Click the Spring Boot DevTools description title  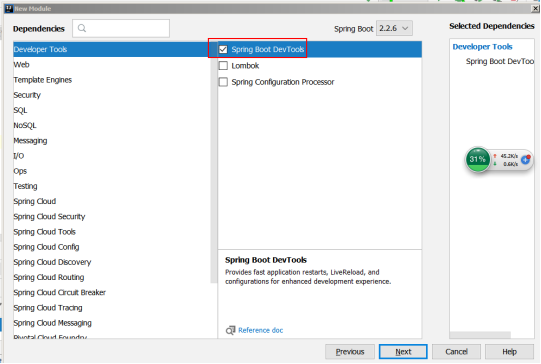tap(266, 260)
